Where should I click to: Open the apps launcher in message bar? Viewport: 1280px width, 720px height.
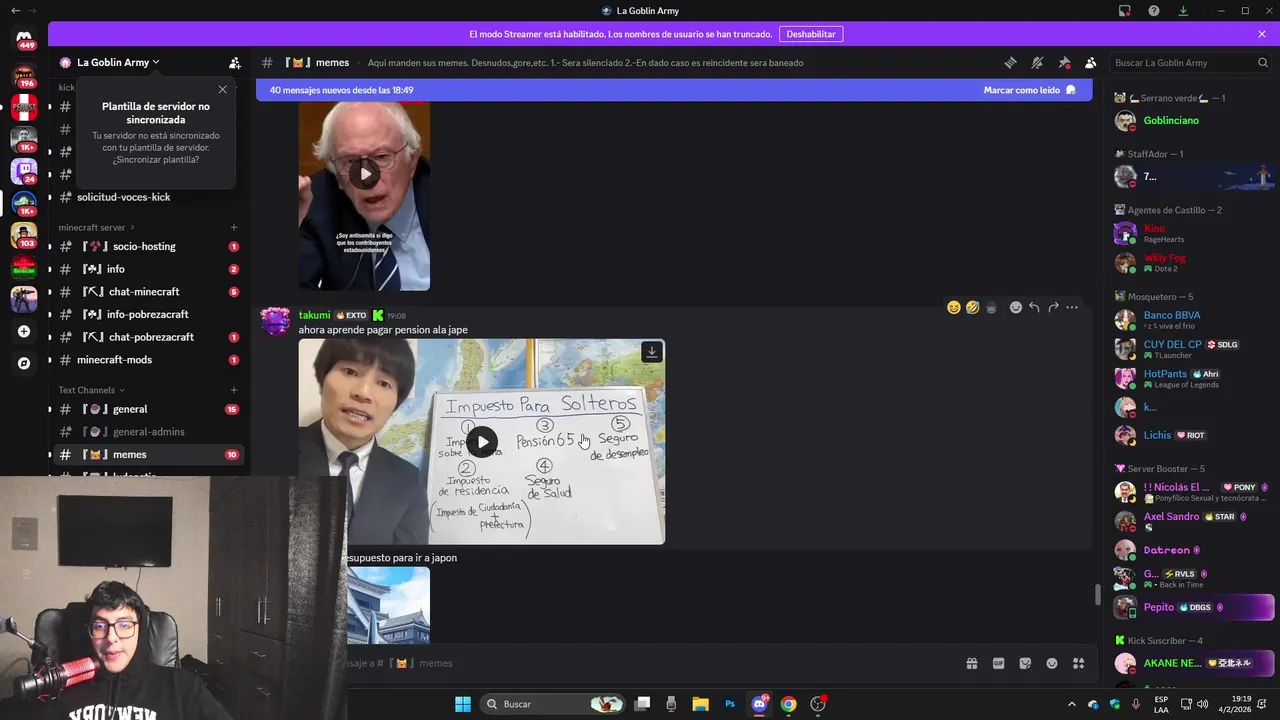pyautogui.click(x=1079, y=663)
